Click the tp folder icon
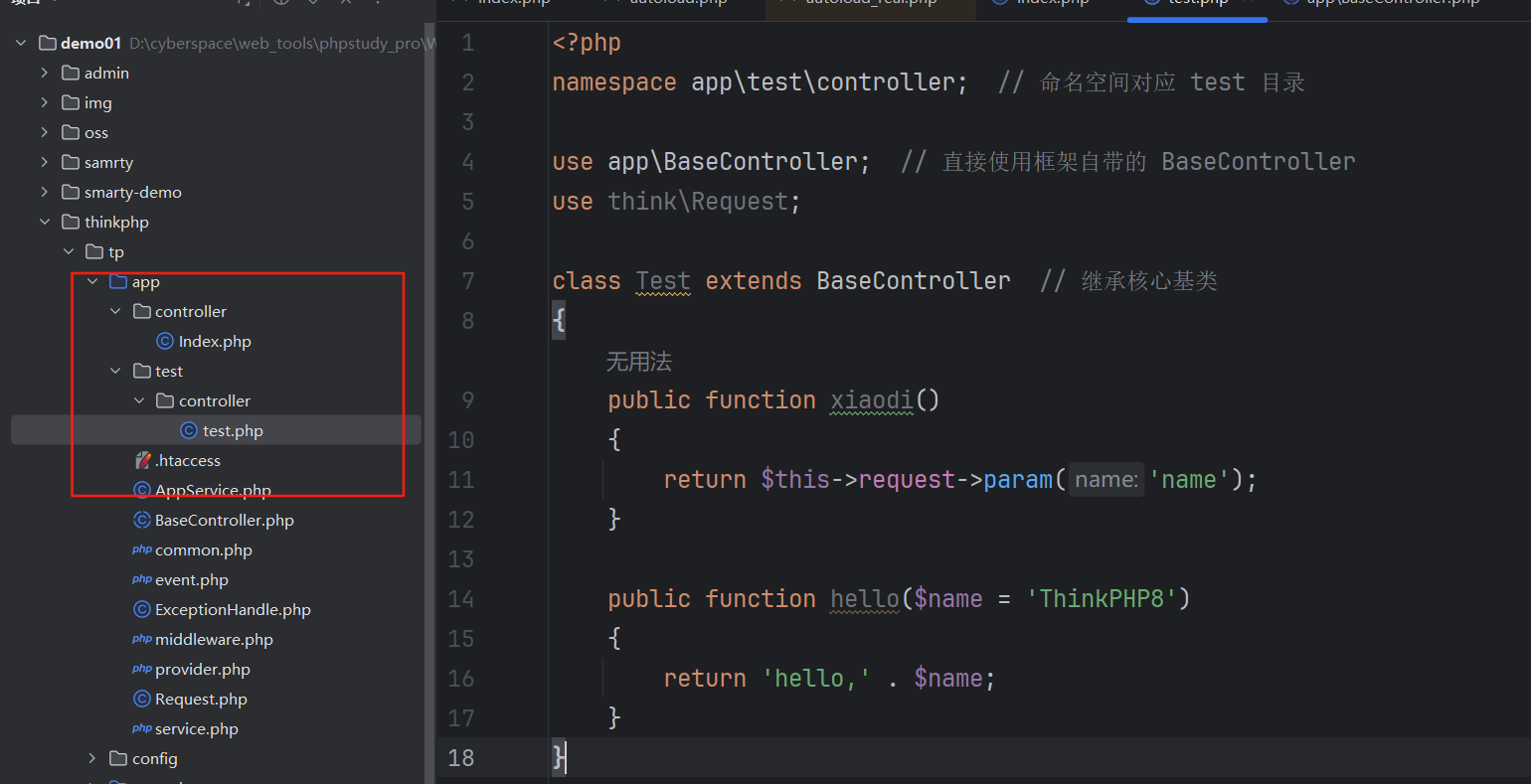Viewport: 1531px width, 784px height. (94, 251)
